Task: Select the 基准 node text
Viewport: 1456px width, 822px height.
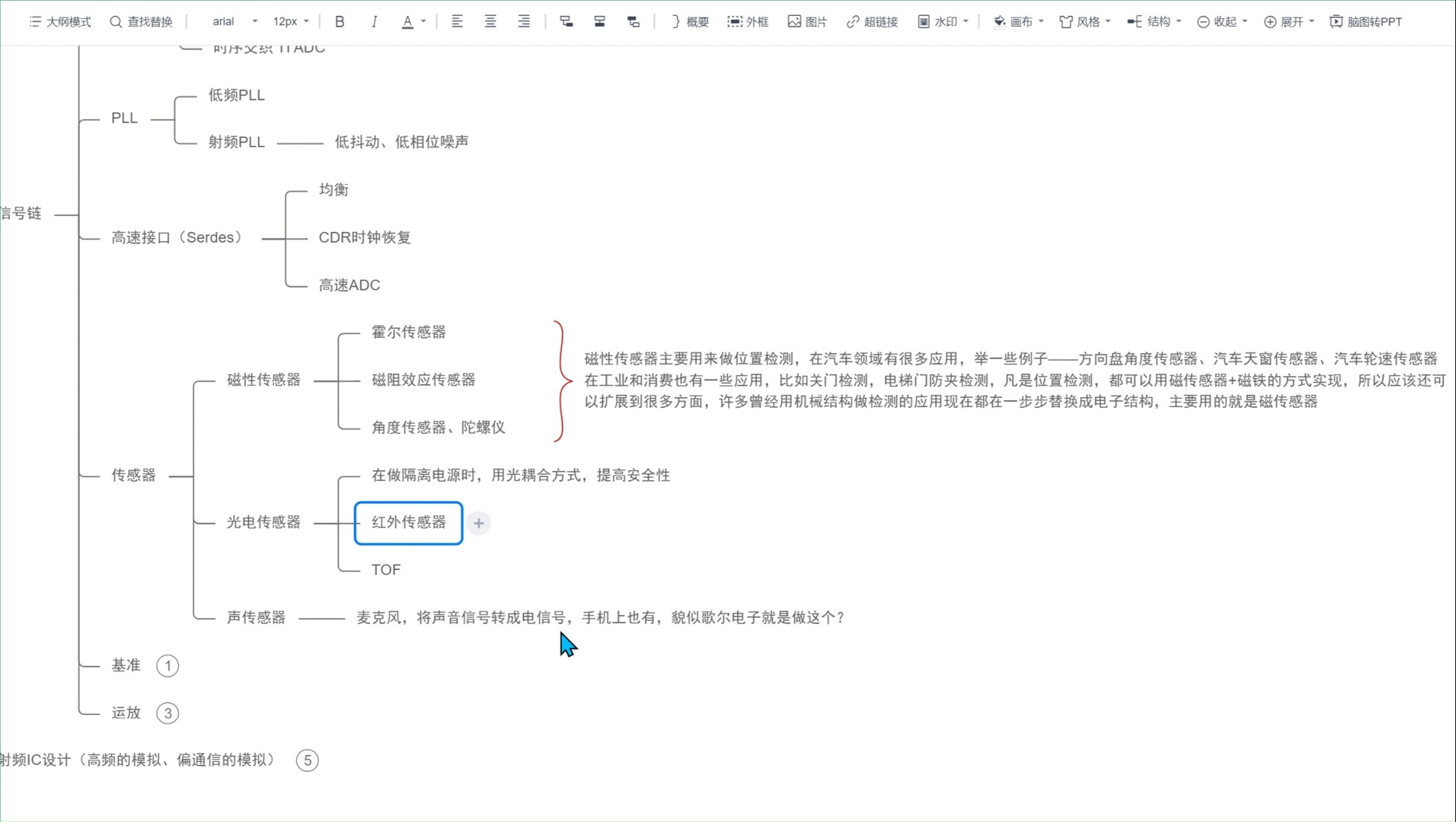Action: pos(126,665)
